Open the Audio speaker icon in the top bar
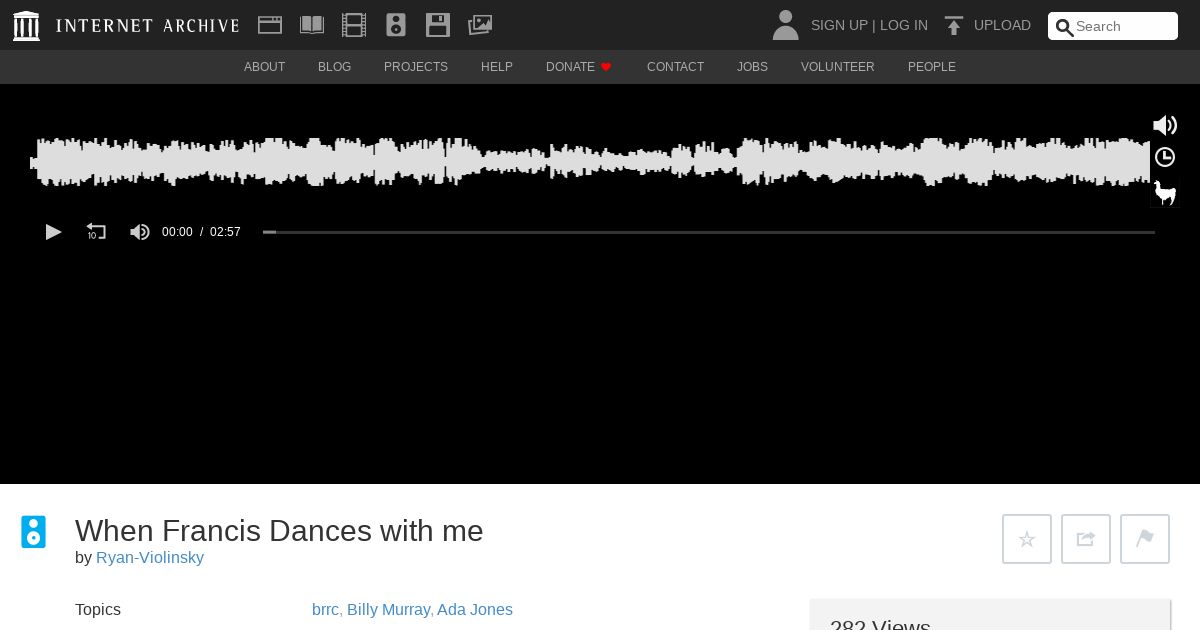 tap(396, 25)
